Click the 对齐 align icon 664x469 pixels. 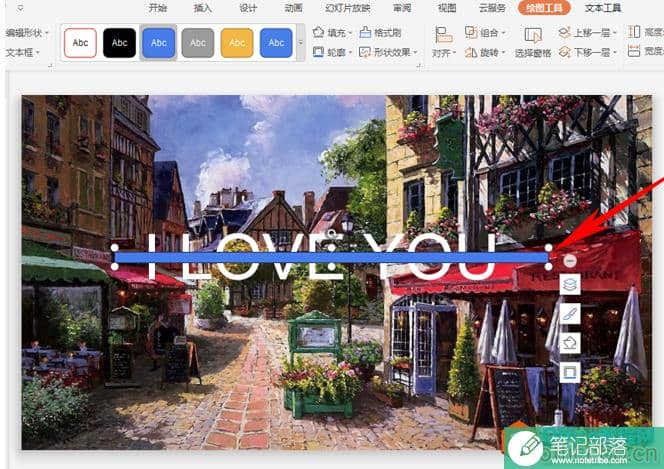444,35
